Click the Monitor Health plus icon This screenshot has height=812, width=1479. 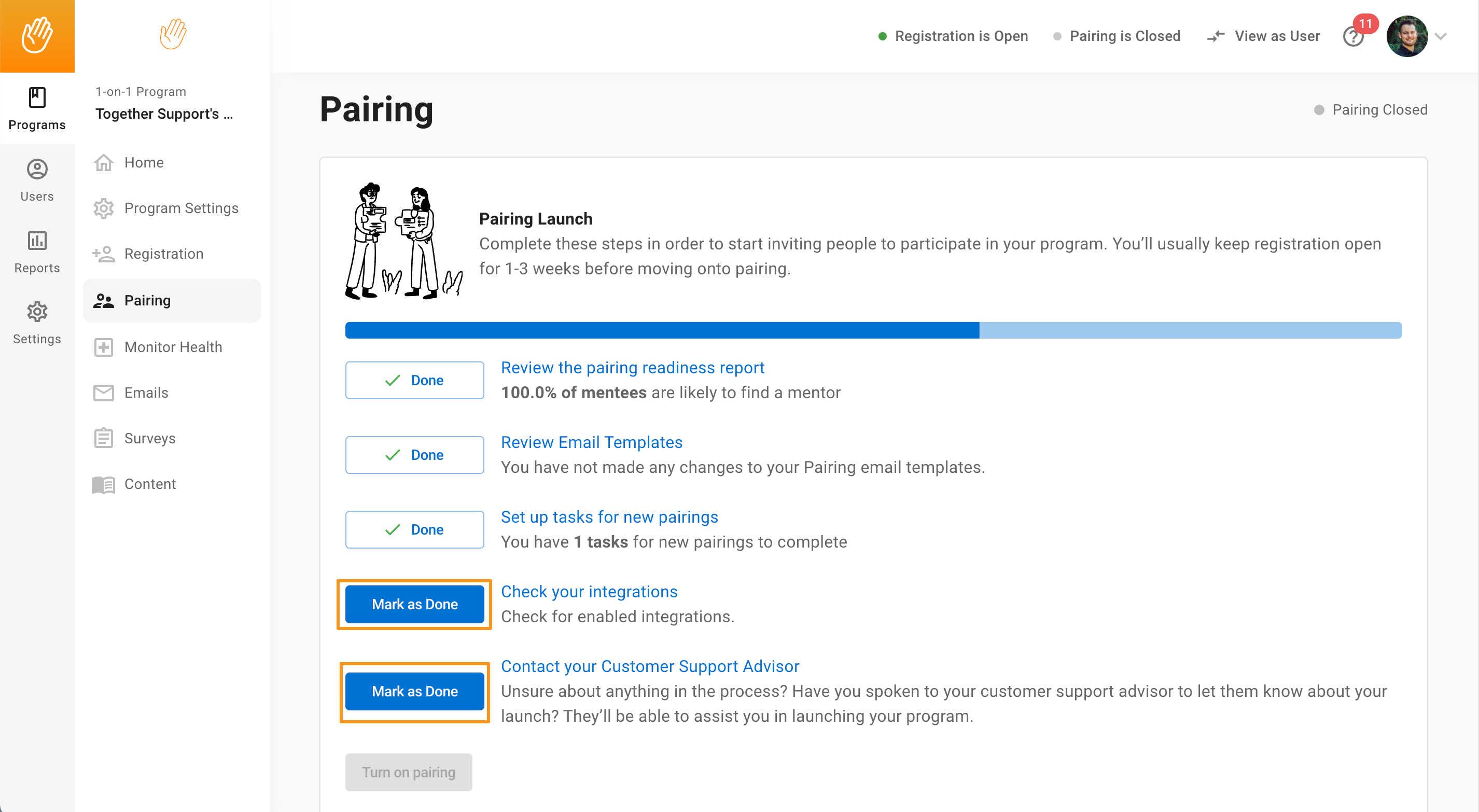point(104,347)
